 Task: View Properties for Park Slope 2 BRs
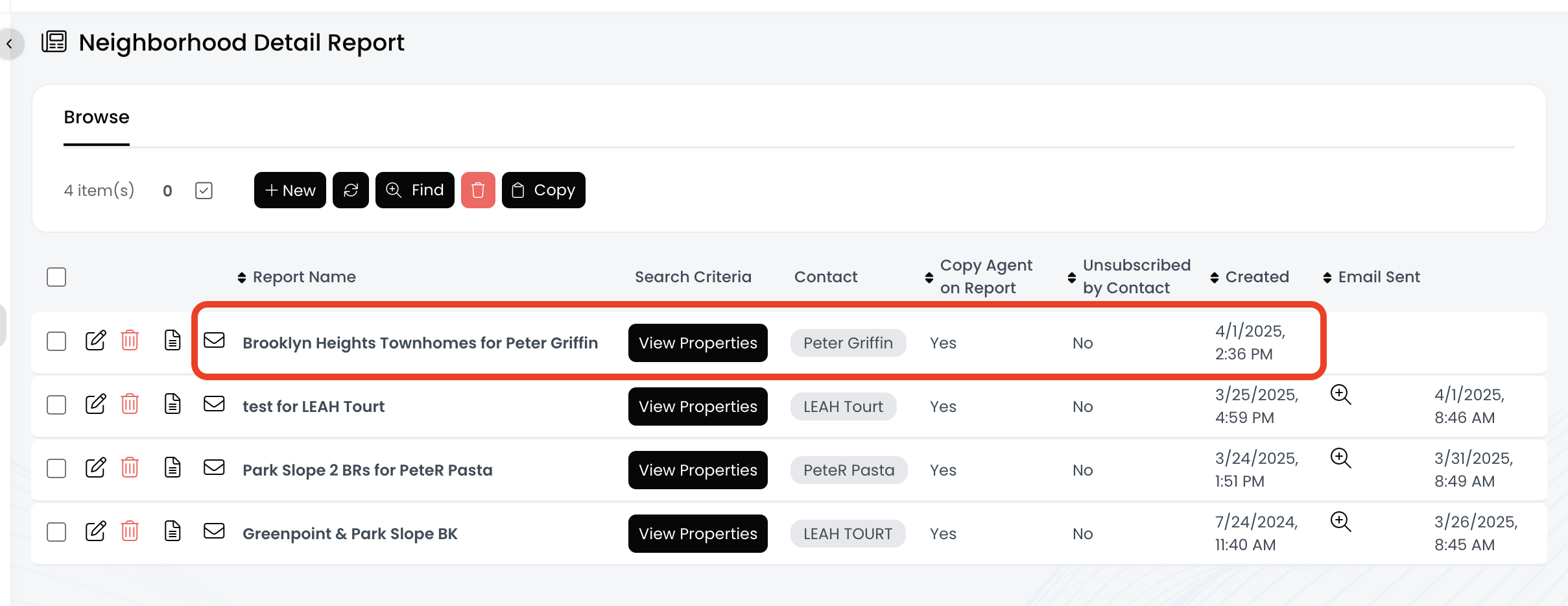pos(698,470)
